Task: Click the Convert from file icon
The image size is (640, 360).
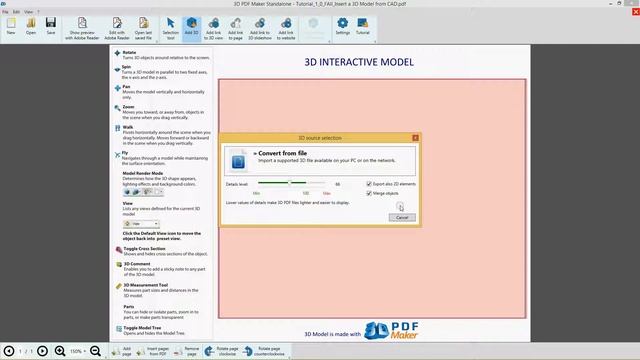Action: pyautogui.click(x=238, y=162)
